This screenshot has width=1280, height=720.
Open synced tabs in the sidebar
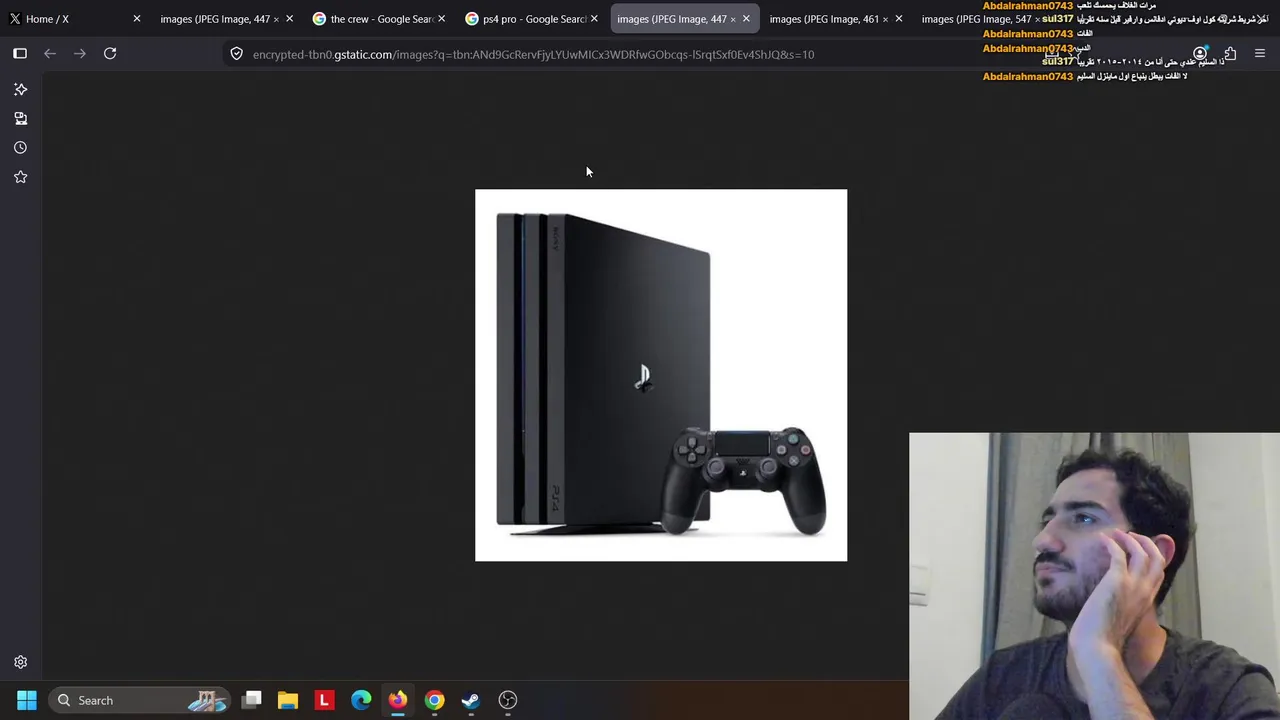[x=20, y=118]
